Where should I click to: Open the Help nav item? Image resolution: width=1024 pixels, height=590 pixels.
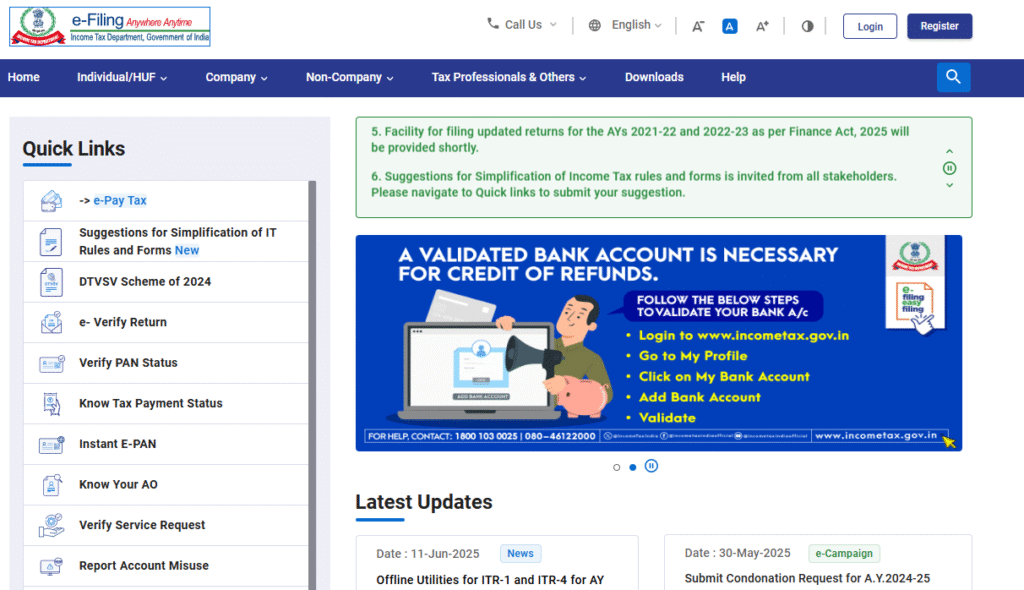pyautogui.click(x=733, y=77)
